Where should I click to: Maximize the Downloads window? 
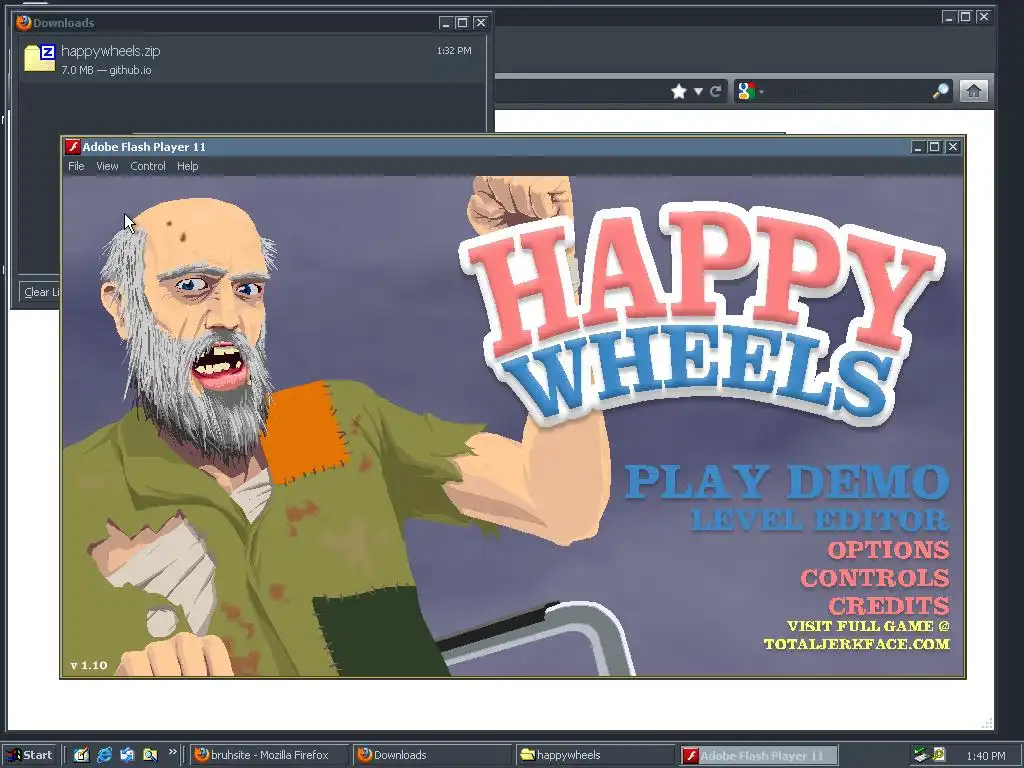pyautogui.click(x=462, y=23)
